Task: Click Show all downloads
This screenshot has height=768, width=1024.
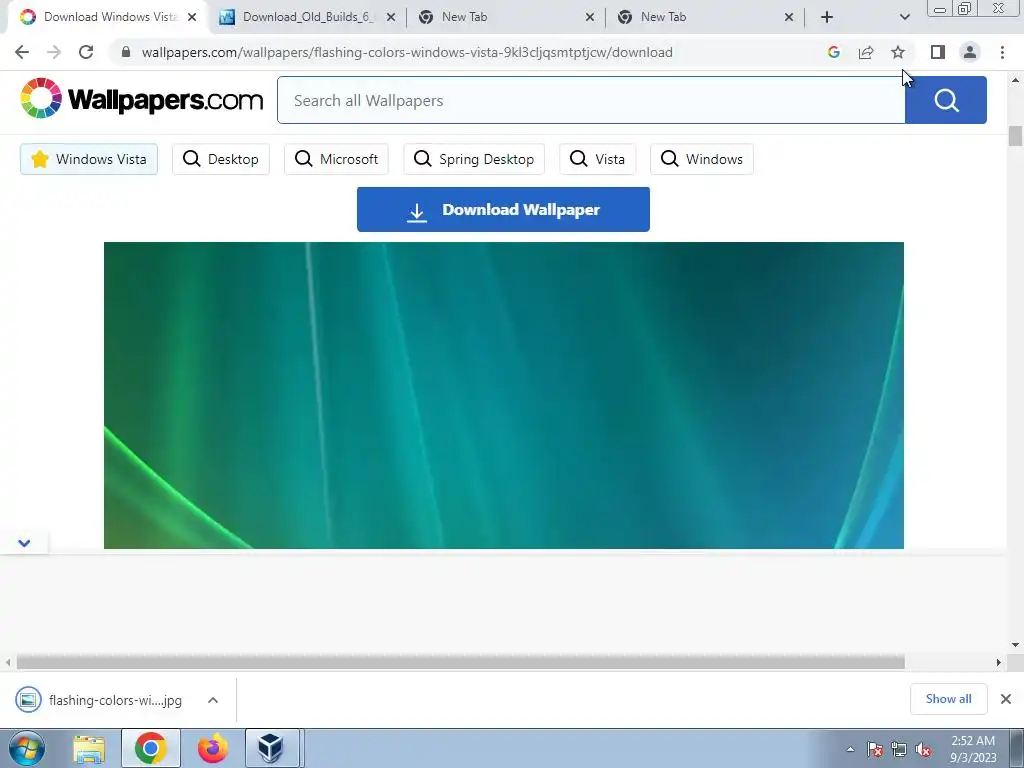Action: point(948,699)
